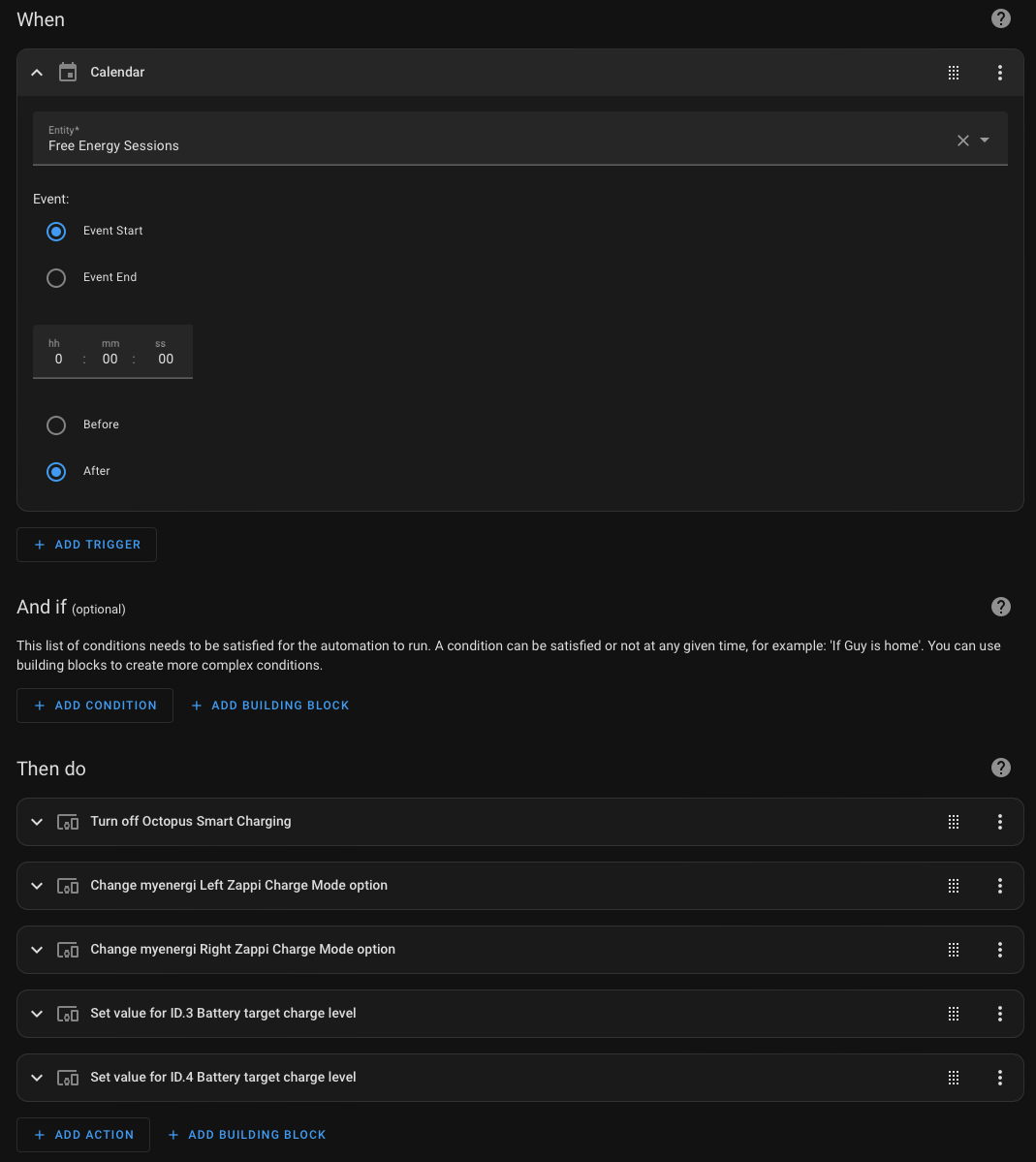1036x1162 pixels.
Task: Click Change myenergi Left Zappi Charge Mode title
Action: [238, 885]
